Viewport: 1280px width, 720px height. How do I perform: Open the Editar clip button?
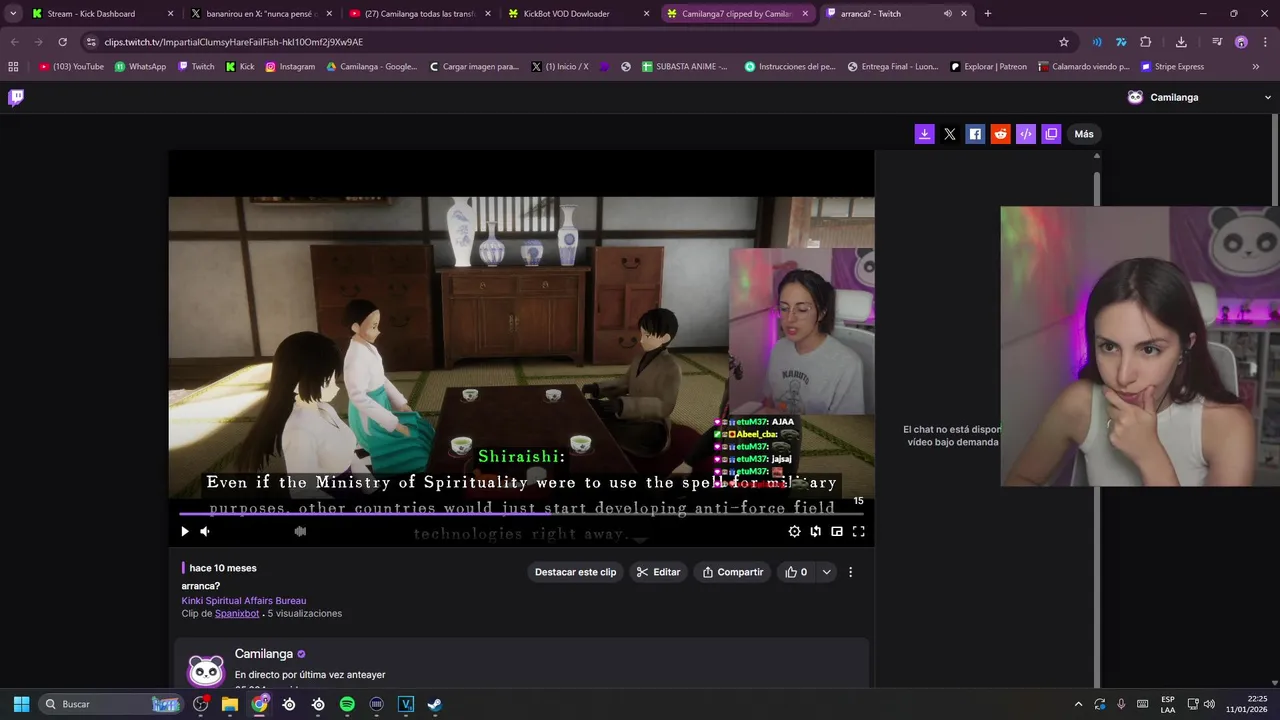658,572
